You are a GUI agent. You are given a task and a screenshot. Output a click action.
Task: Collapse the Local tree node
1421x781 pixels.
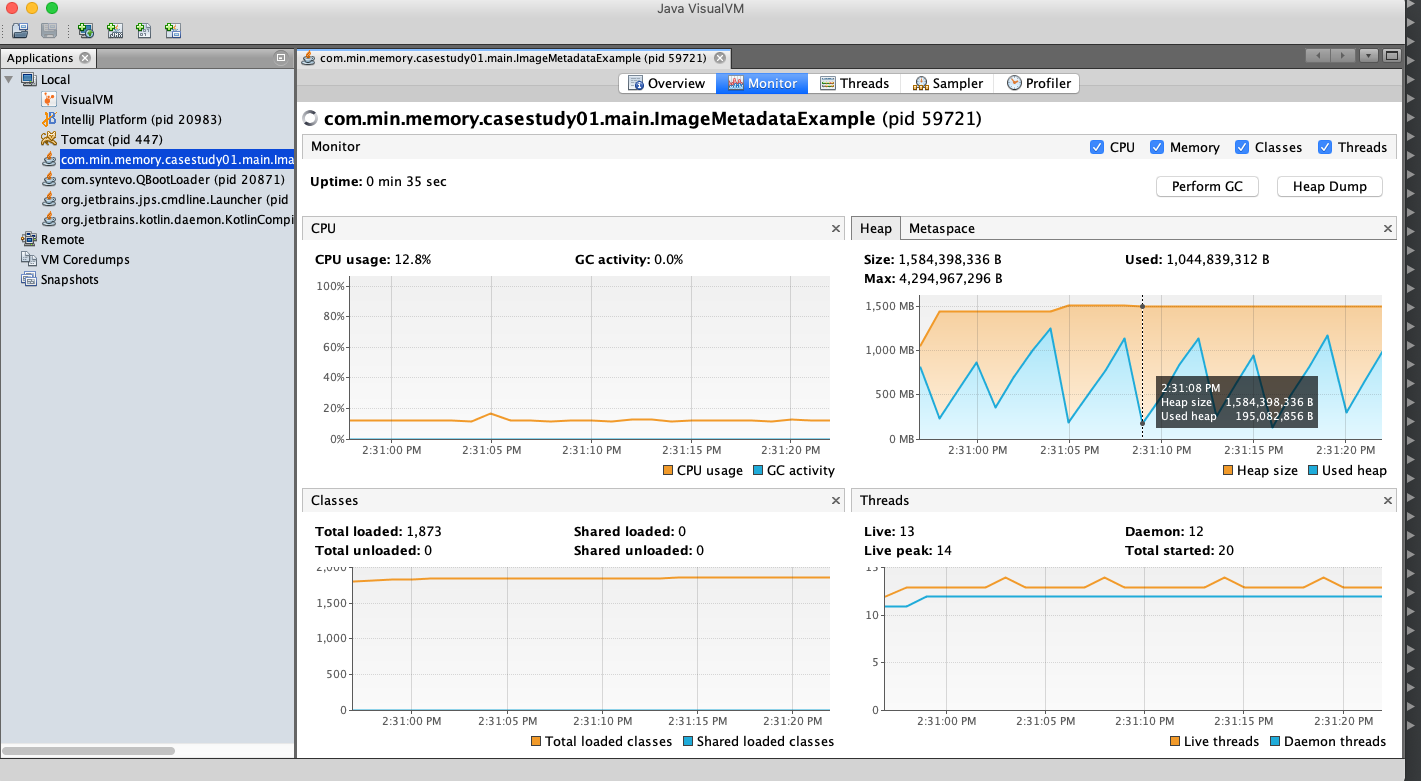(7, 79)
